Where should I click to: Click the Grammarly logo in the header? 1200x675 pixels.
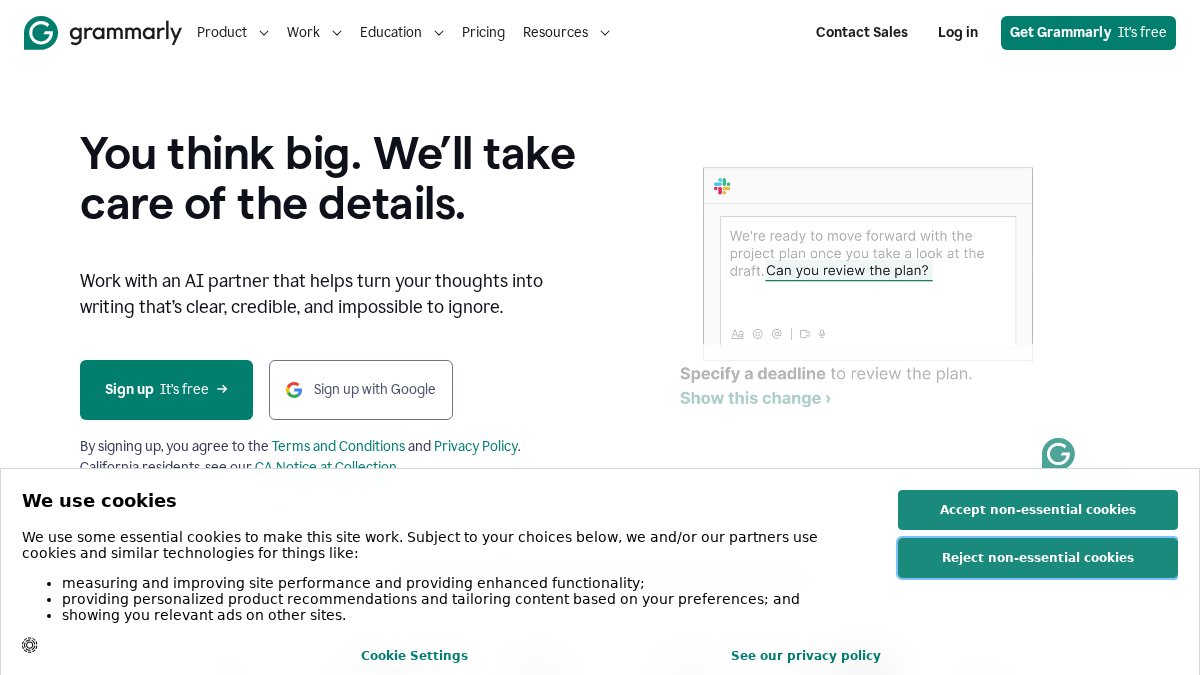pyautogui.click(x=103, y=32)
